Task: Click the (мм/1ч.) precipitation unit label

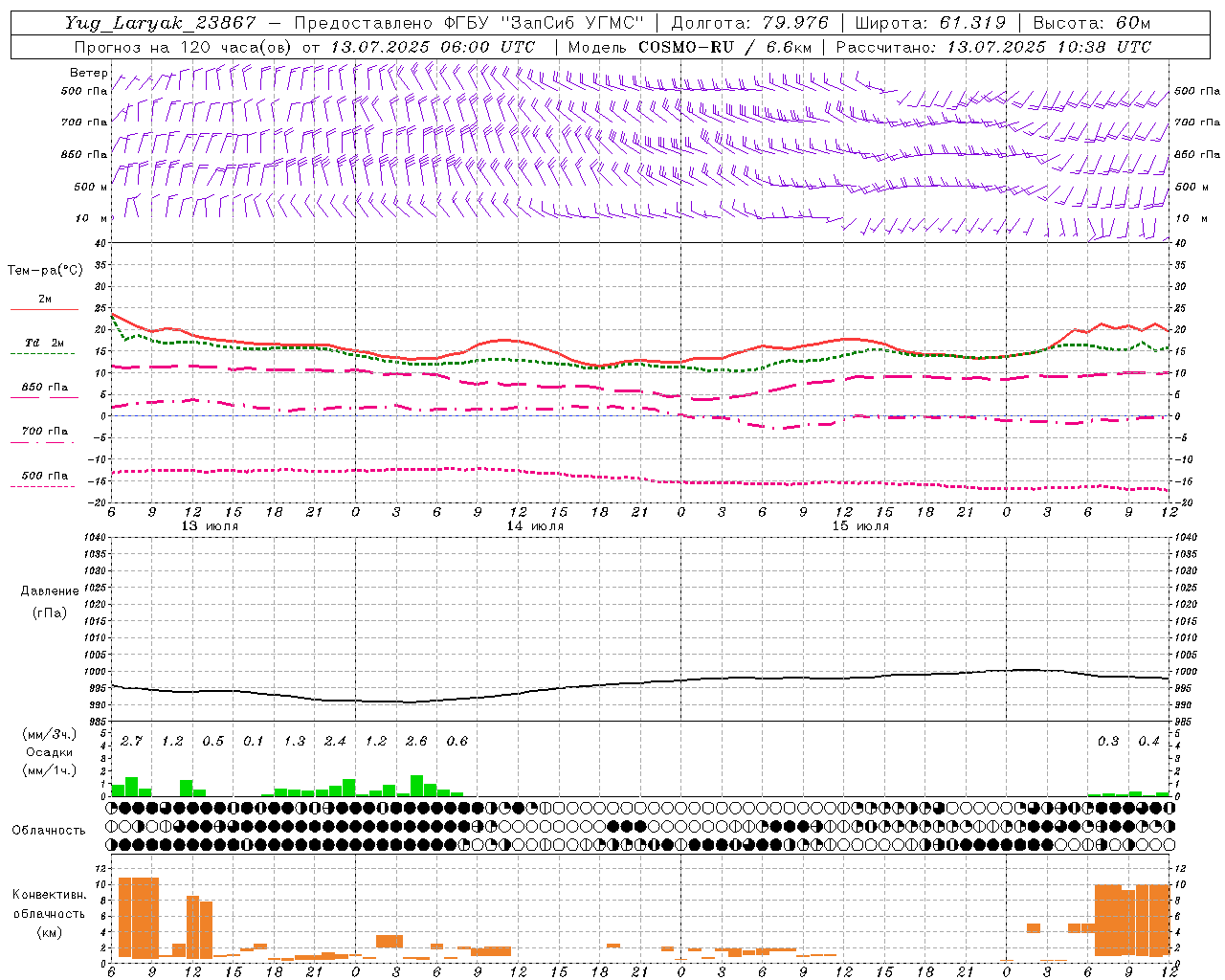Action: click(50, 769)
